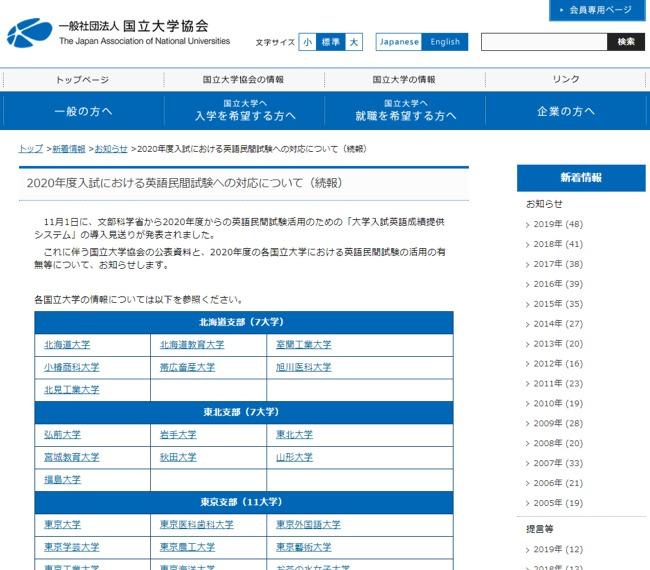Open 国立大学協会の情報 menu

point(244,80)
